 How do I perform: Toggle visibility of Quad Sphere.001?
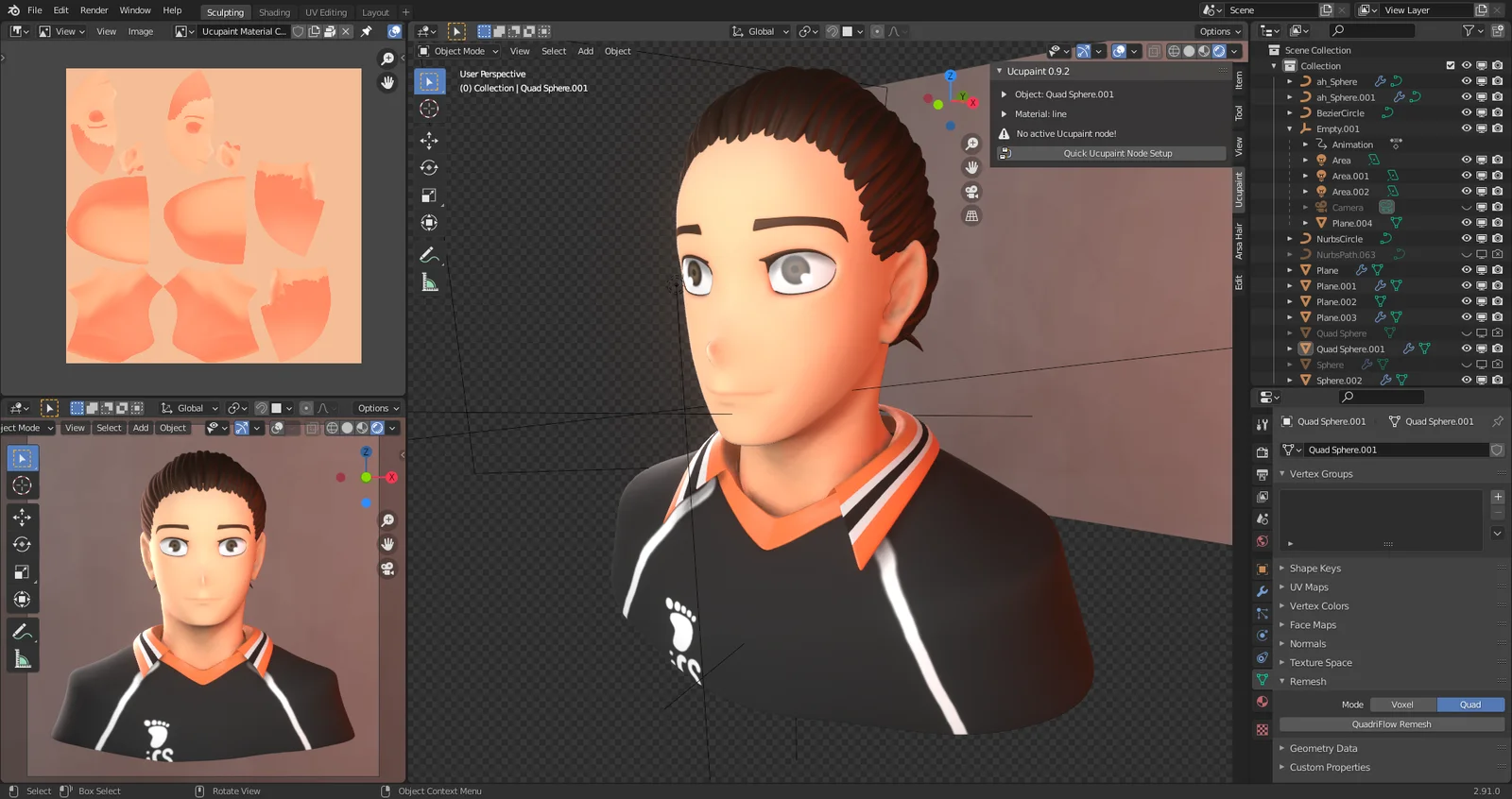point(1467,348)
